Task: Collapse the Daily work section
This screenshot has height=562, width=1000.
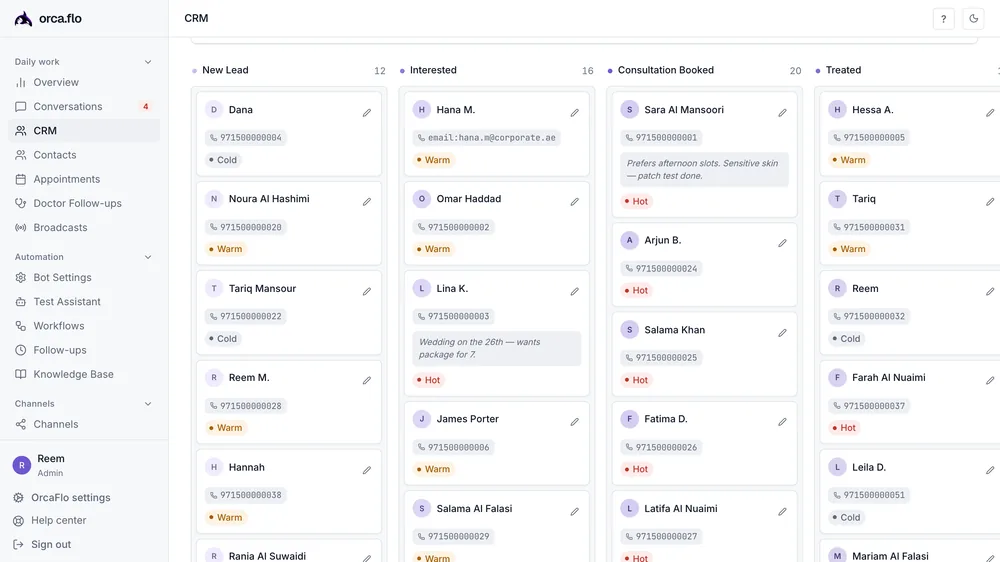Action: (148, 62)
